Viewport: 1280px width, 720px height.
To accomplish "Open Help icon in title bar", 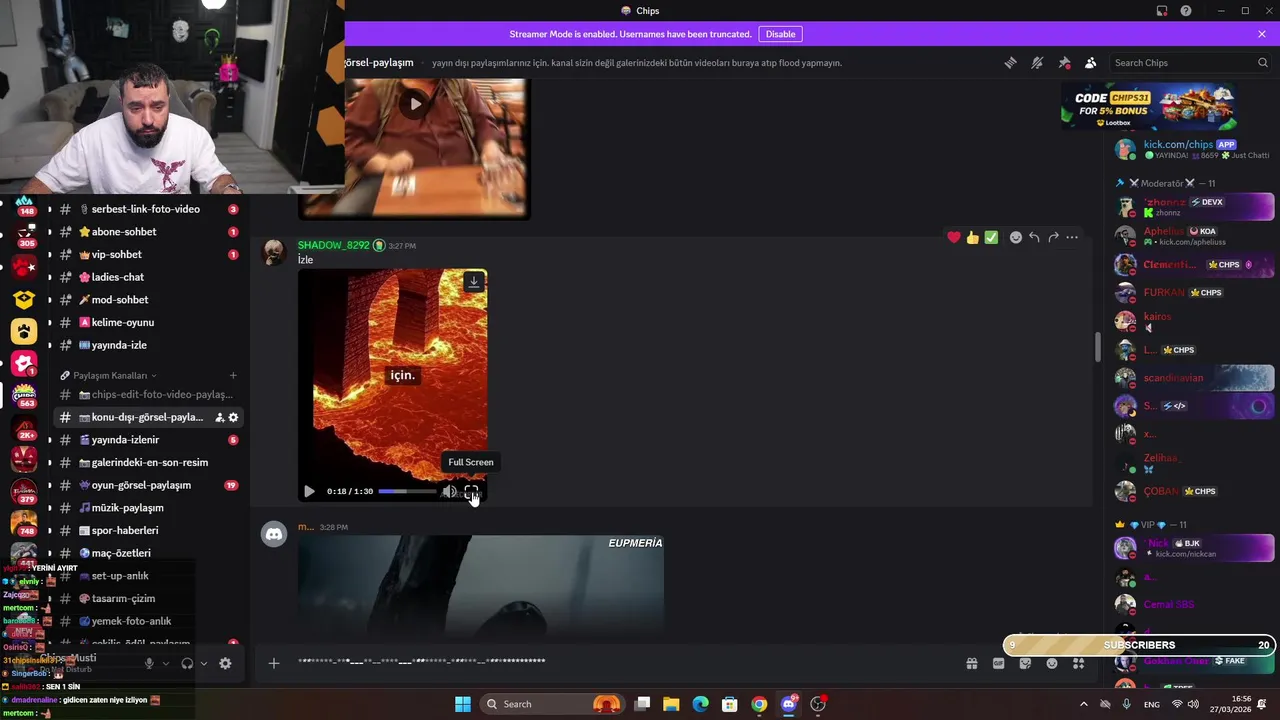I will pos(1186,11).
